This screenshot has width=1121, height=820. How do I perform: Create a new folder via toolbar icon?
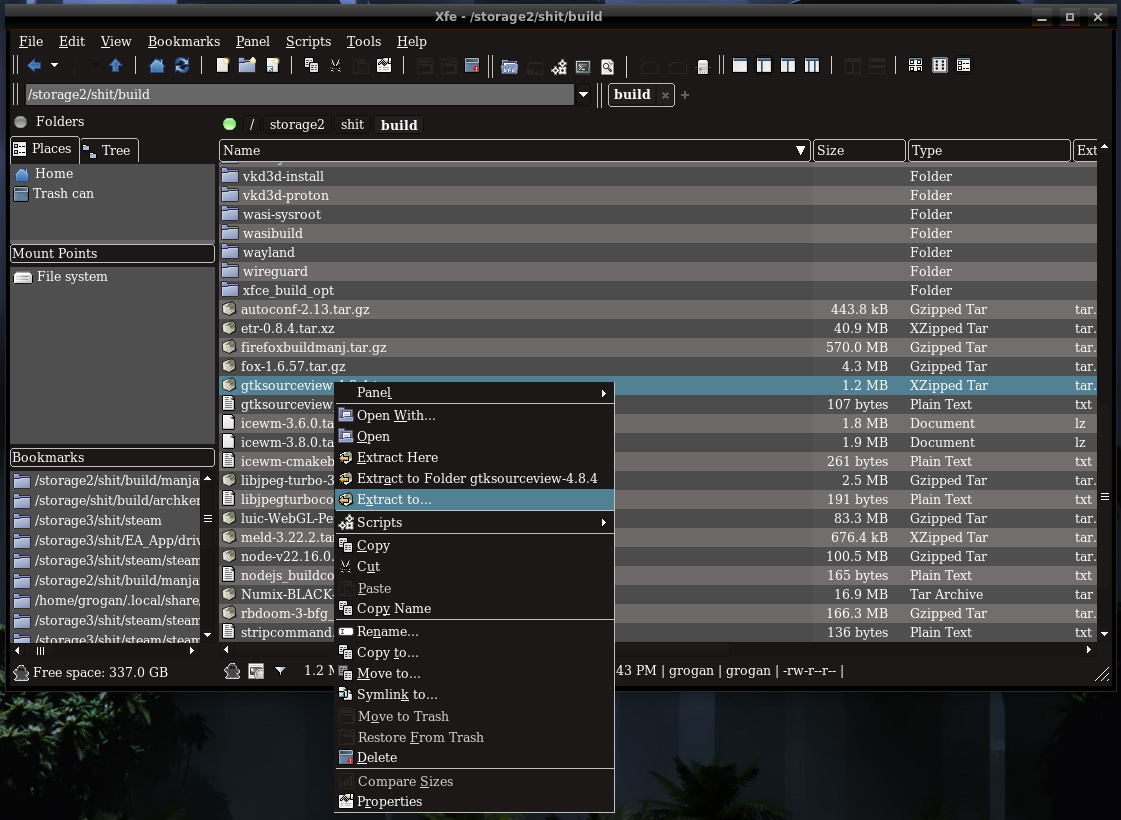tap(247, 66)
